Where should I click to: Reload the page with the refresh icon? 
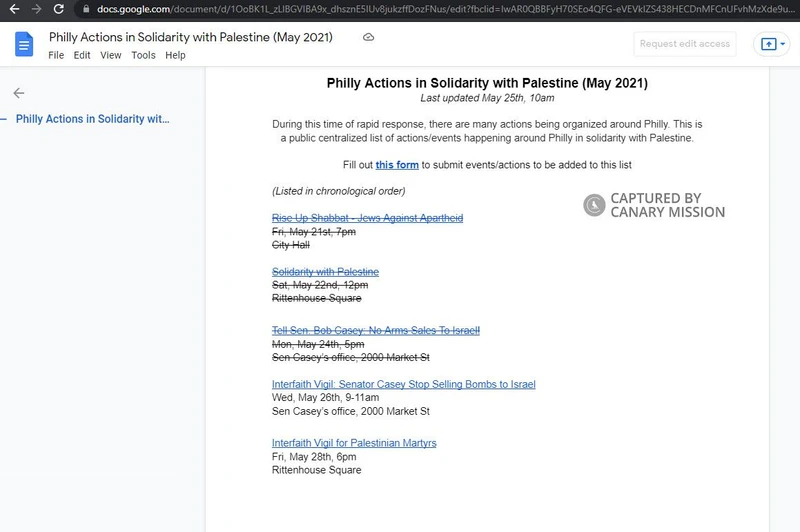[x=59, y=9]
